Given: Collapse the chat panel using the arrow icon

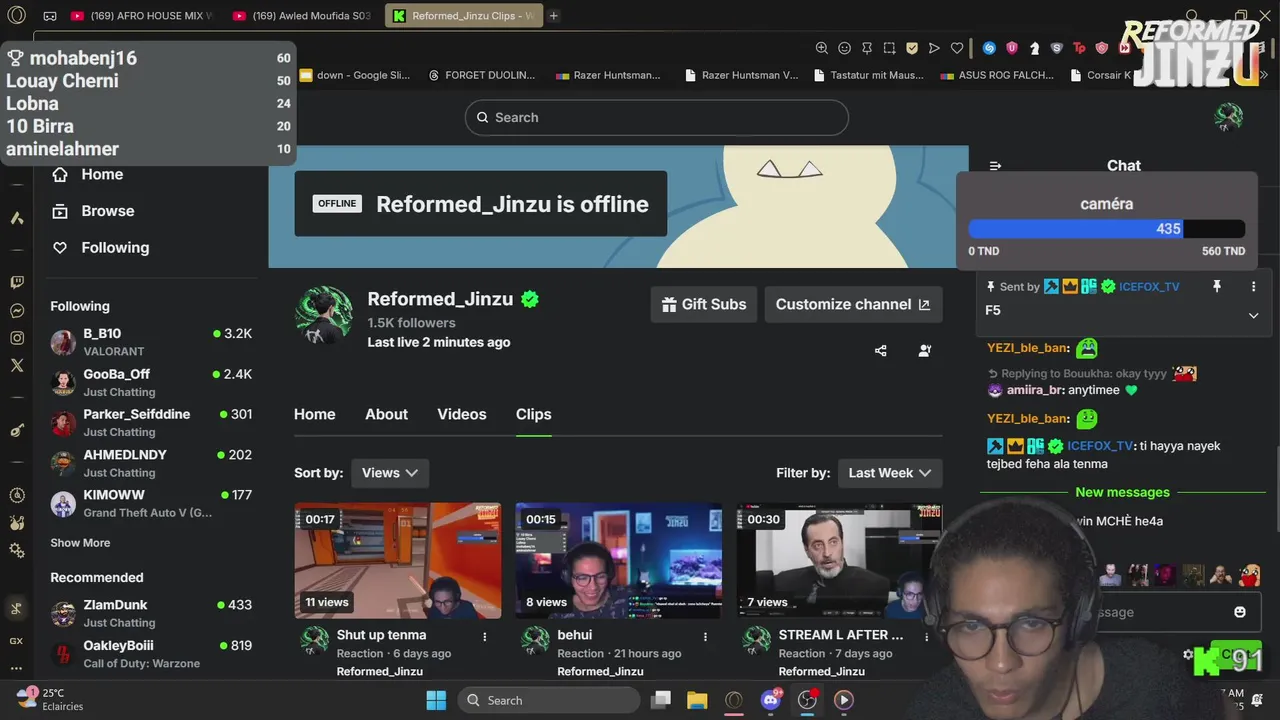Looking at the screenshot, I should click(x=995, y=166).
